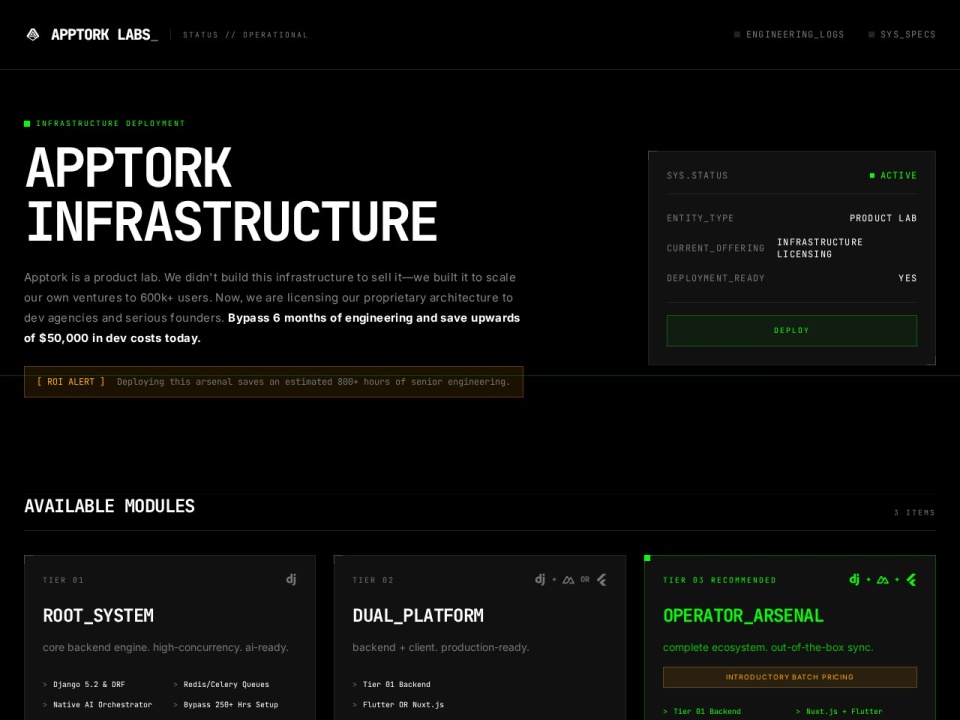Click the green Nuxt icon on OPERATOR_ARSENAL

[882, 580]
